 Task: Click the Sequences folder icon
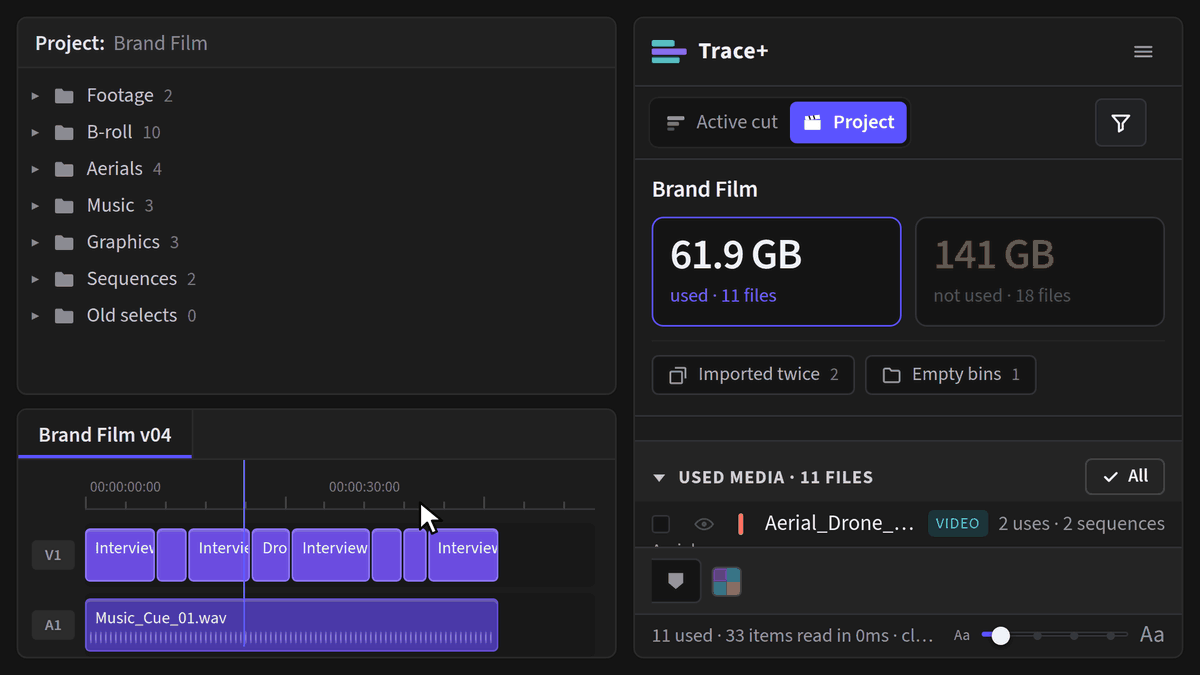pos(64,279)
